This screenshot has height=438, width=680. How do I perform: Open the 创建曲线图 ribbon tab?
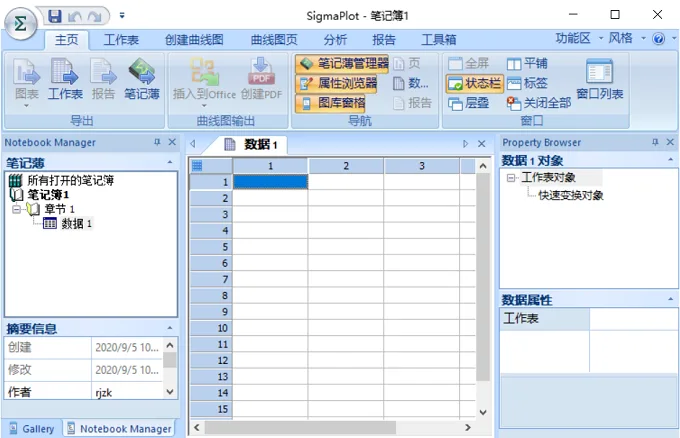click(194, 40)
